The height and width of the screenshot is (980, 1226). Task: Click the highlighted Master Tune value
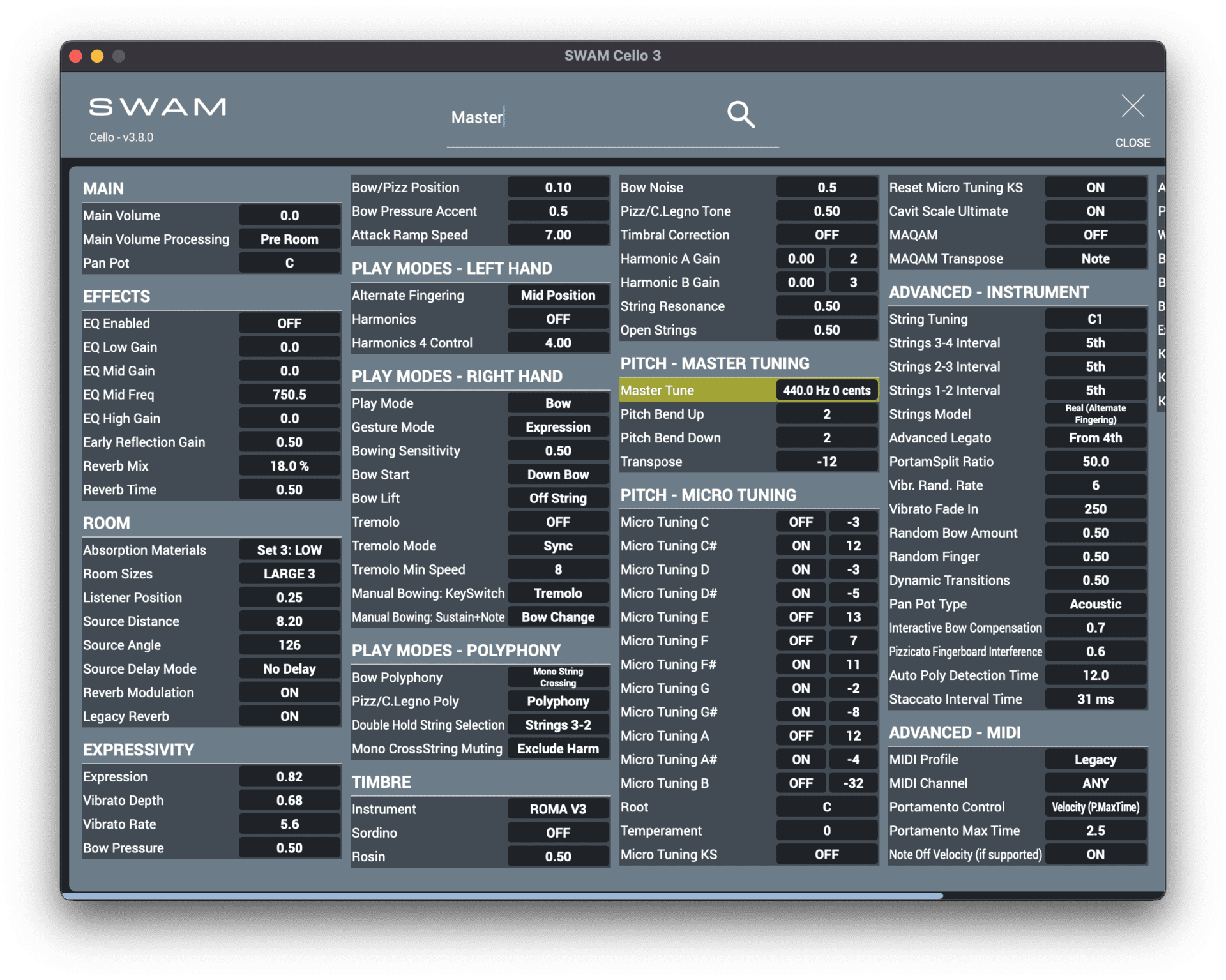click(826, 390)
